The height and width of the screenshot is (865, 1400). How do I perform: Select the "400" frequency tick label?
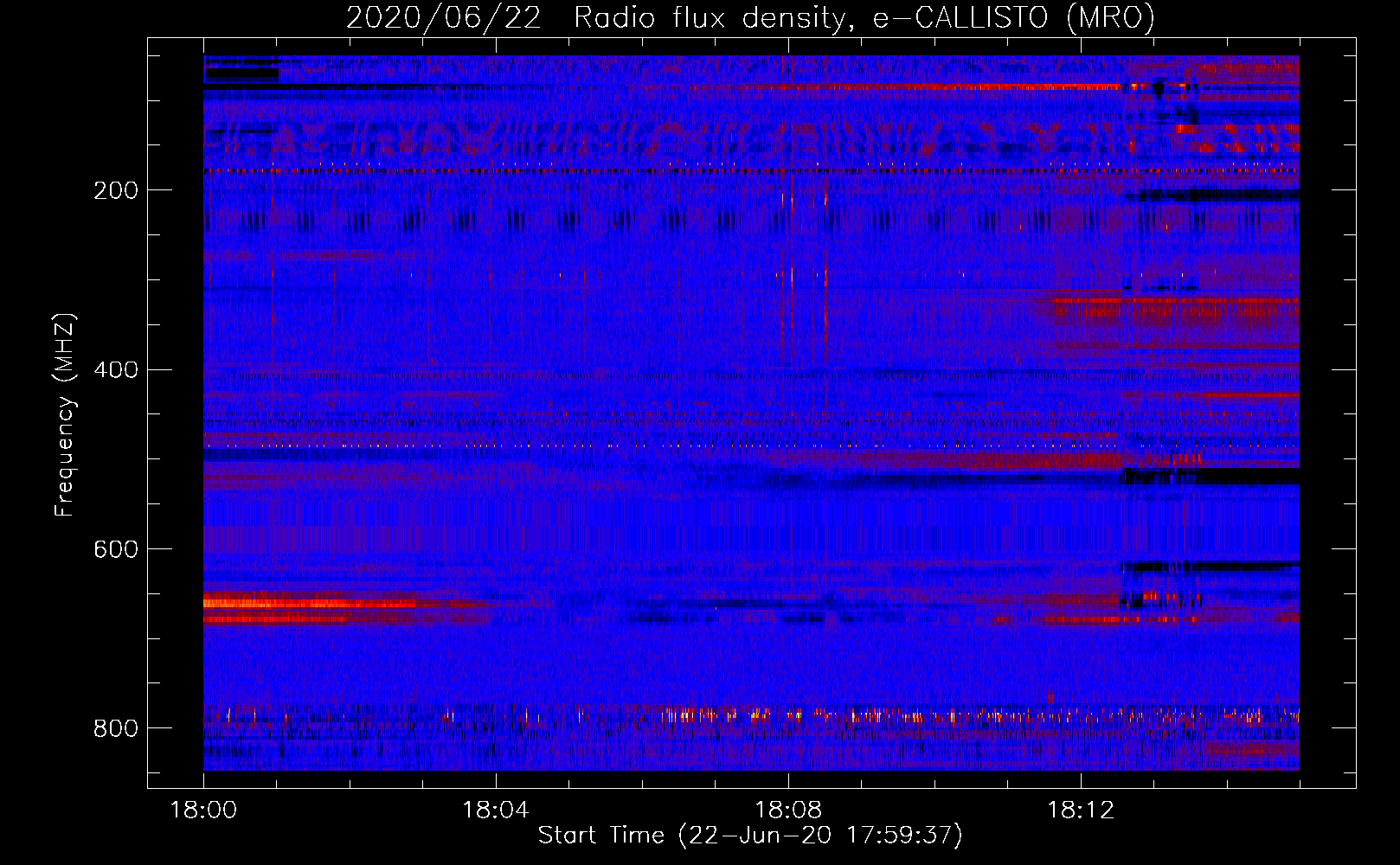pyautogui.click(x=116, y=370)
